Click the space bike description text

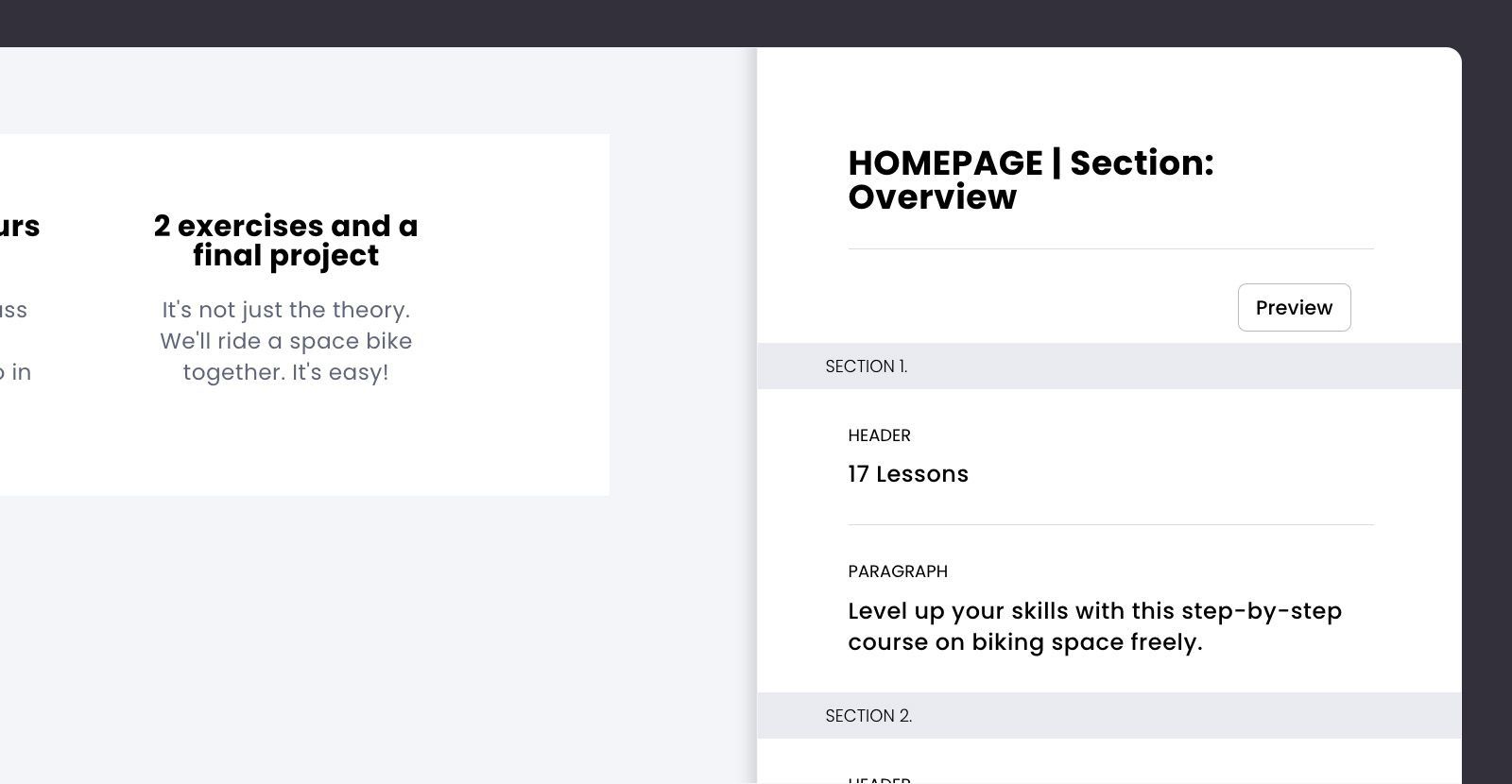pyautogui.click(x=286, y=341)
